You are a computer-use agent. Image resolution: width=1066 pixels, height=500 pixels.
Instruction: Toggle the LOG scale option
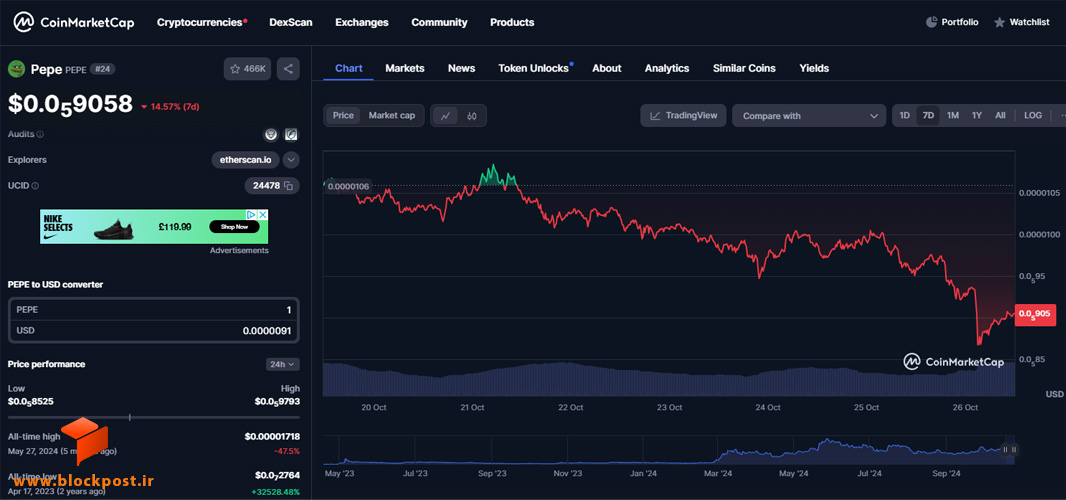(1033, 116)
